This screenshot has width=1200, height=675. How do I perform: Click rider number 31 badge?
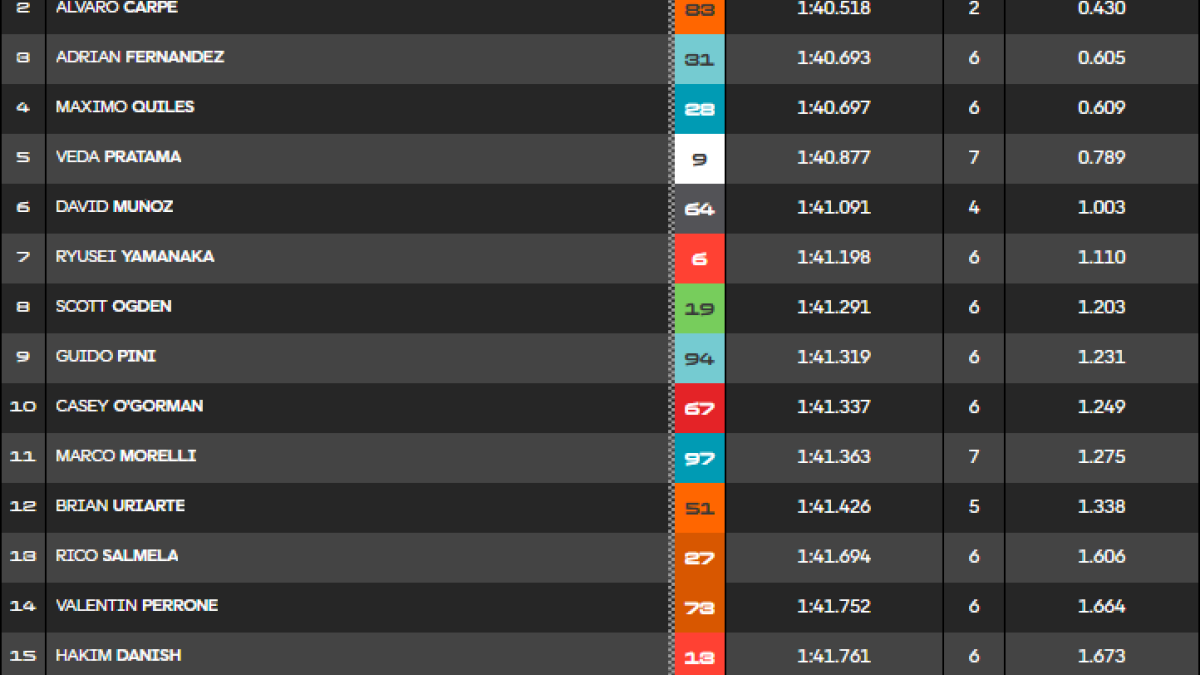click(x=699, y=59)
